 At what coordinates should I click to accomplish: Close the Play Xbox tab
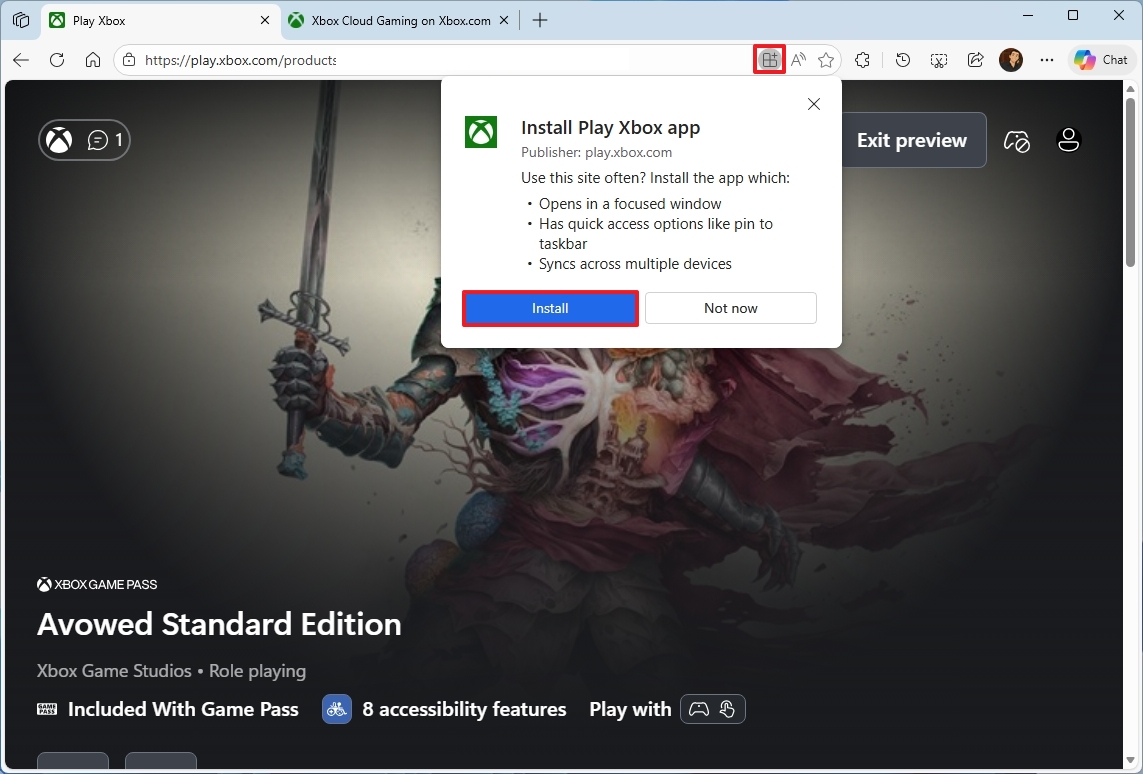pyautogui.click(x=265, y=20)
